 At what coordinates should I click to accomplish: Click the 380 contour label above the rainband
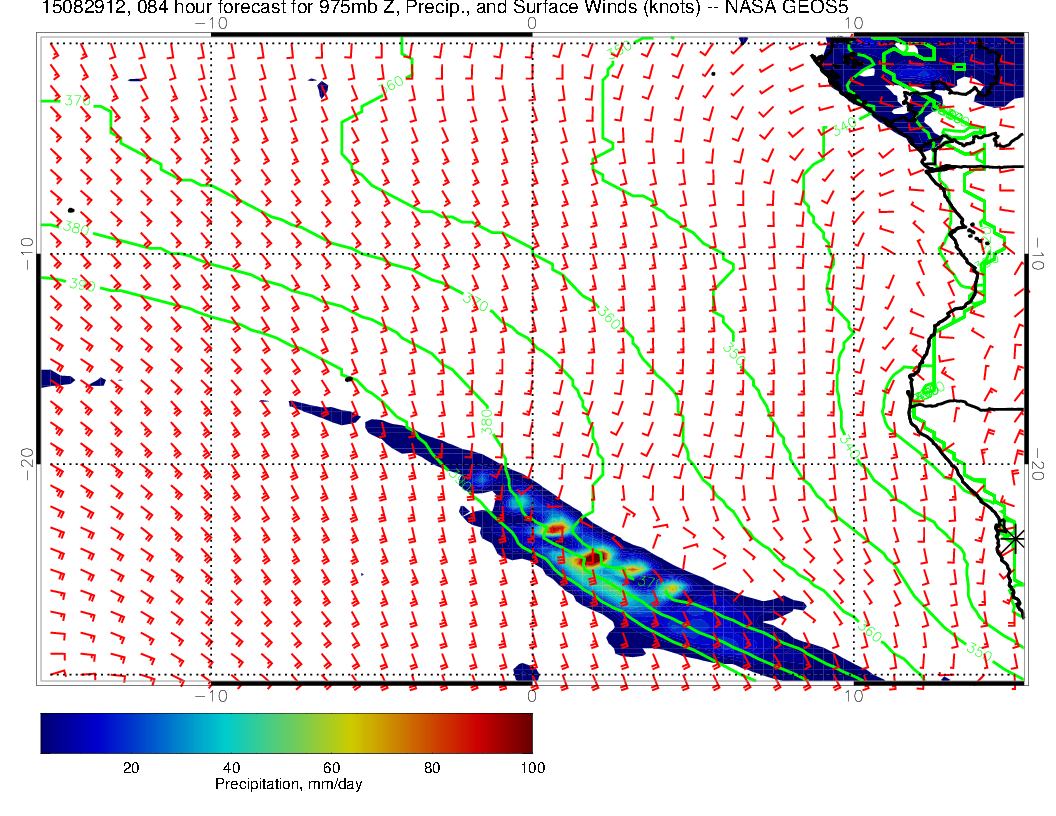tap(486, 423)
